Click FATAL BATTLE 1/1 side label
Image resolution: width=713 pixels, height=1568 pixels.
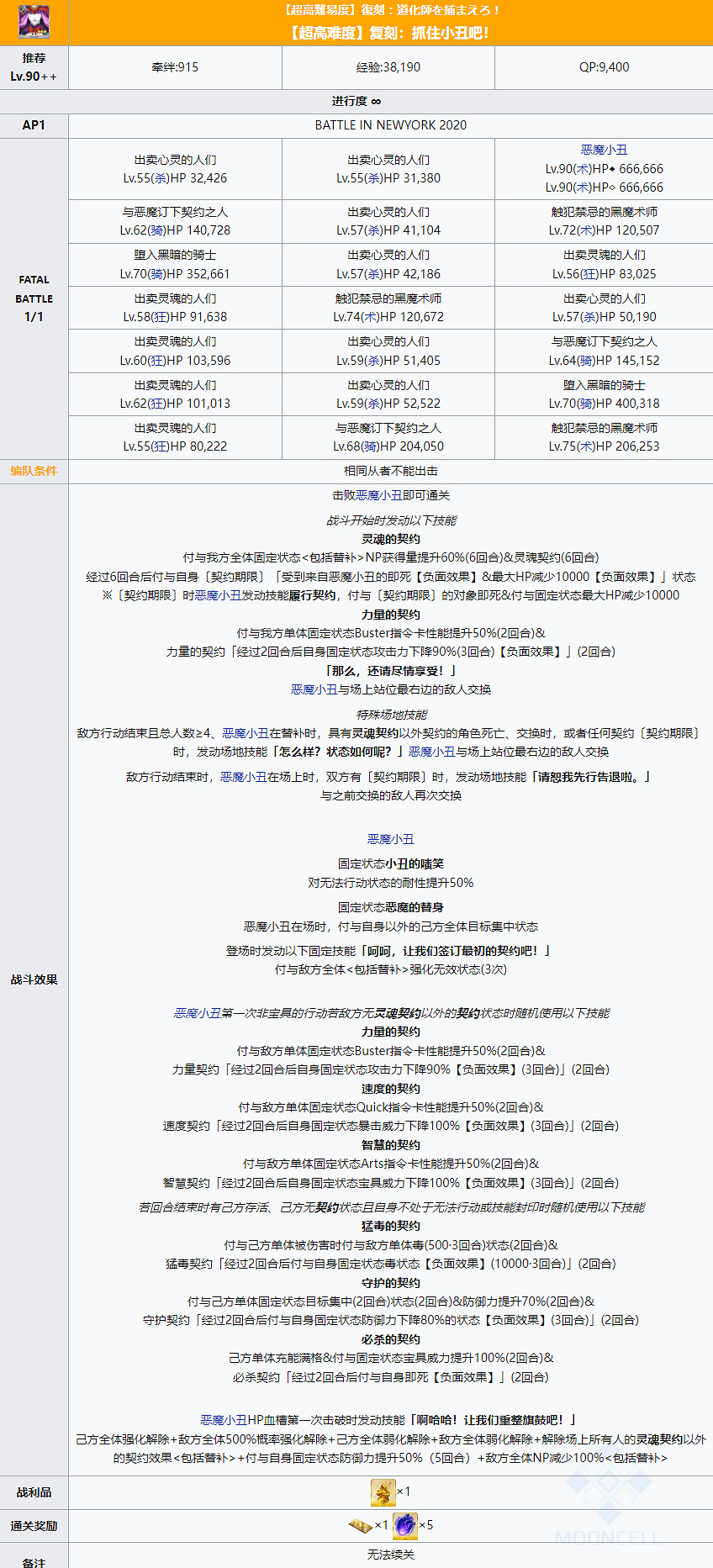pyautogui.click(x=34, y=298)
